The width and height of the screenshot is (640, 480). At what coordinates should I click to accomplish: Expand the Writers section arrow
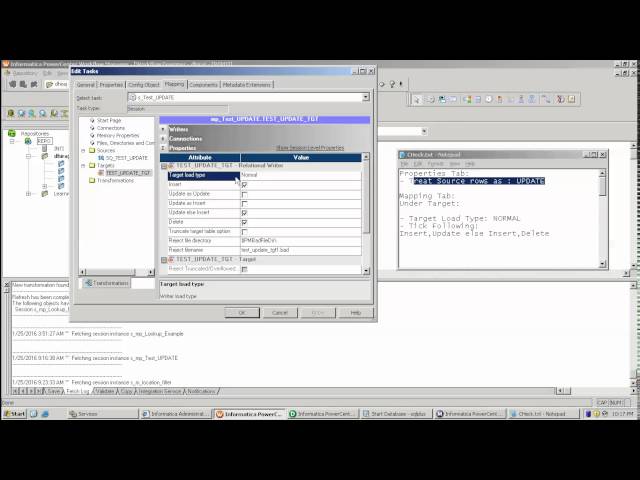point(163,129)
